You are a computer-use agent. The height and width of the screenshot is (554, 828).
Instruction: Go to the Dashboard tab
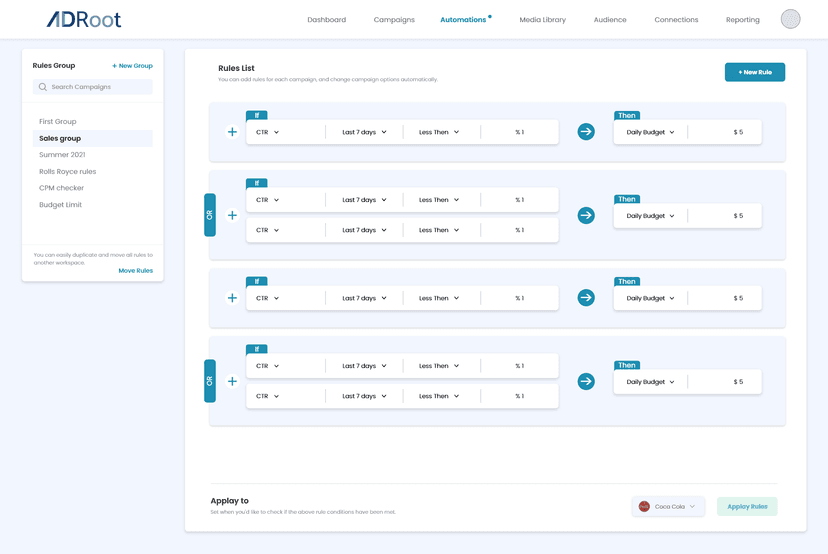pyautogui.click(x=326, y=20)
